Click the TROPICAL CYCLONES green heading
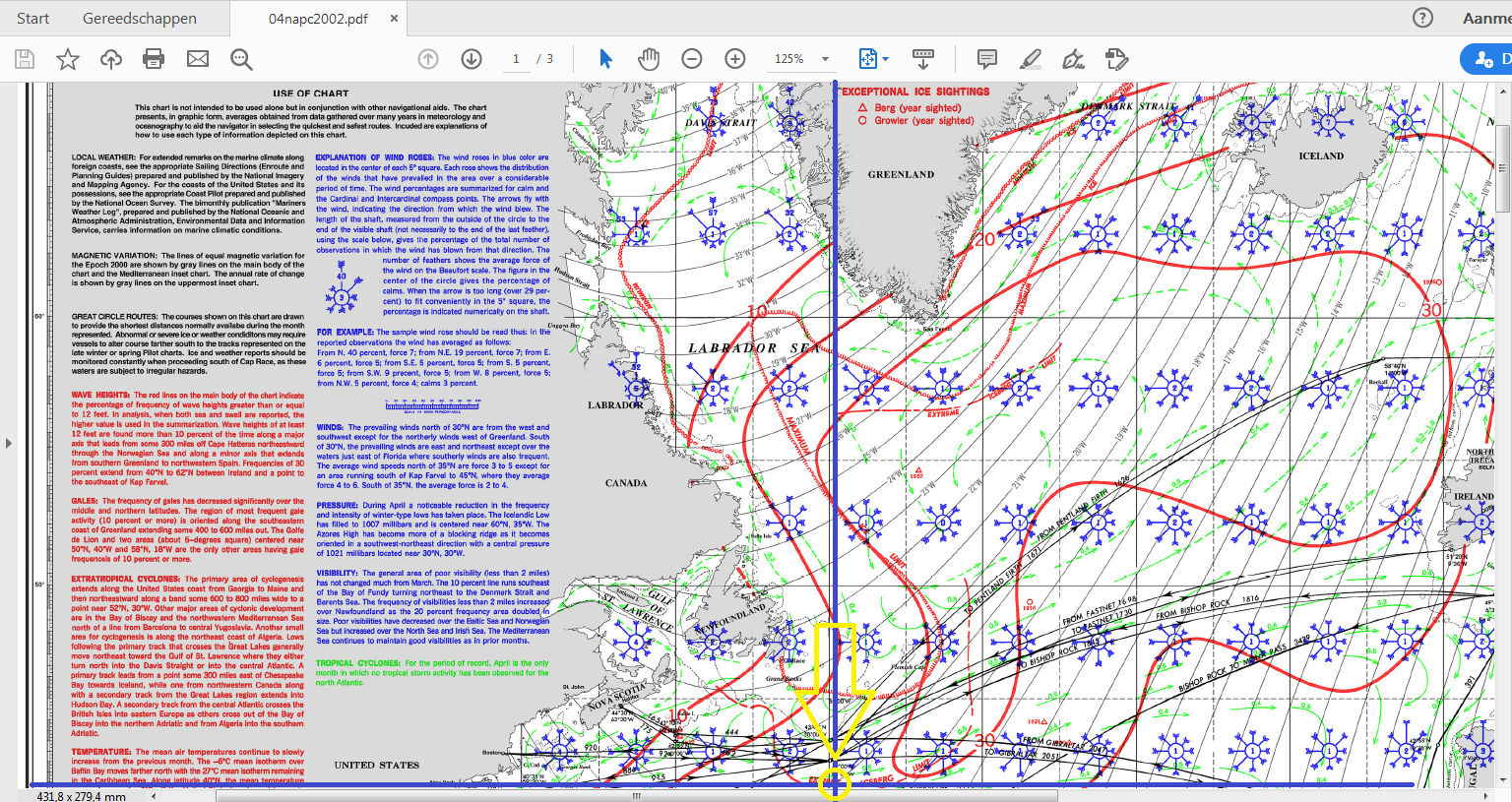This screenshot has height=802, width=1512. (x=358, y=663)
